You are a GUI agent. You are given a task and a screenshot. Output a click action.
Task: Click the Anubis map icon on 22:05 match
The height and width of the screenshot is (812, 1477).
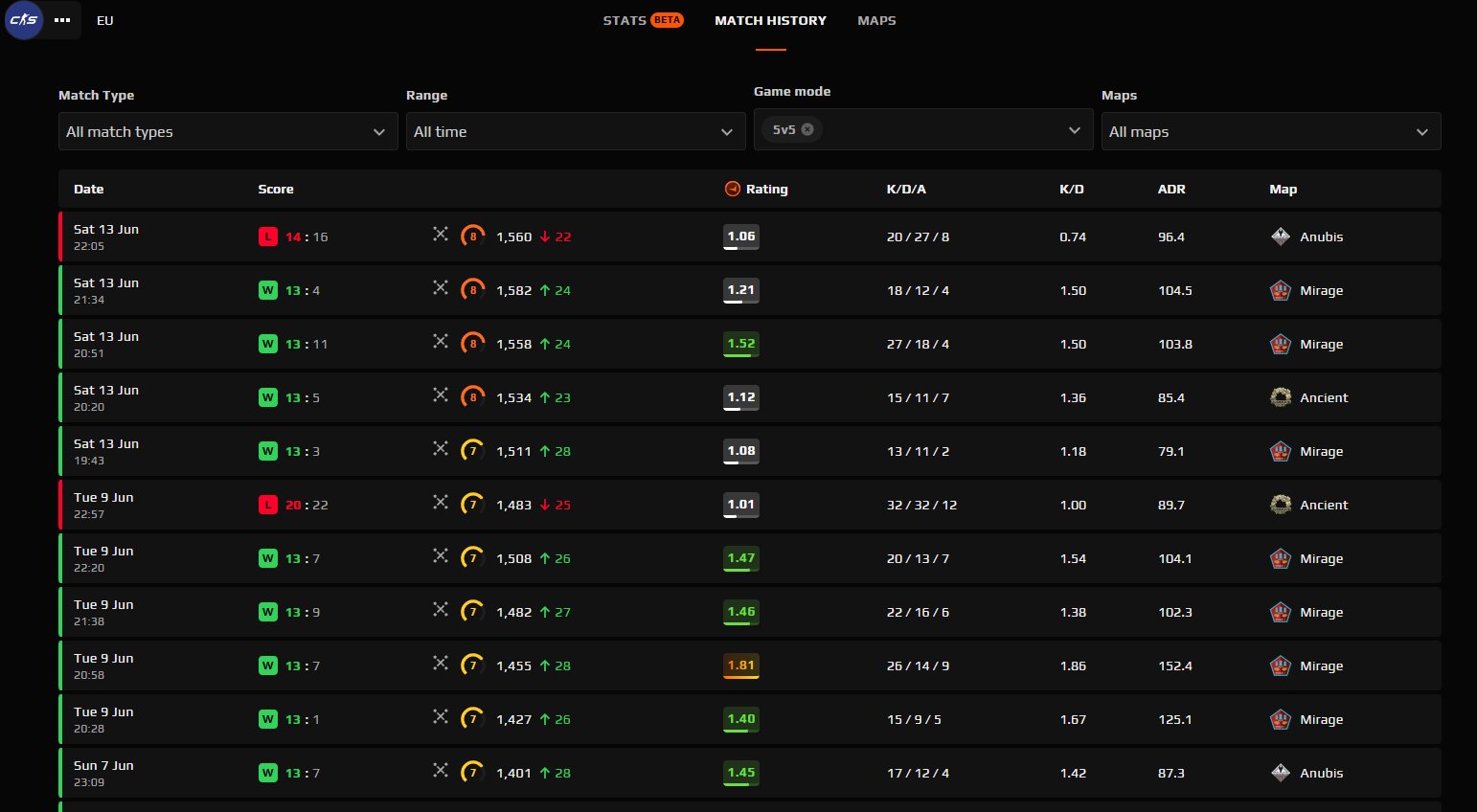[1281, 237]
